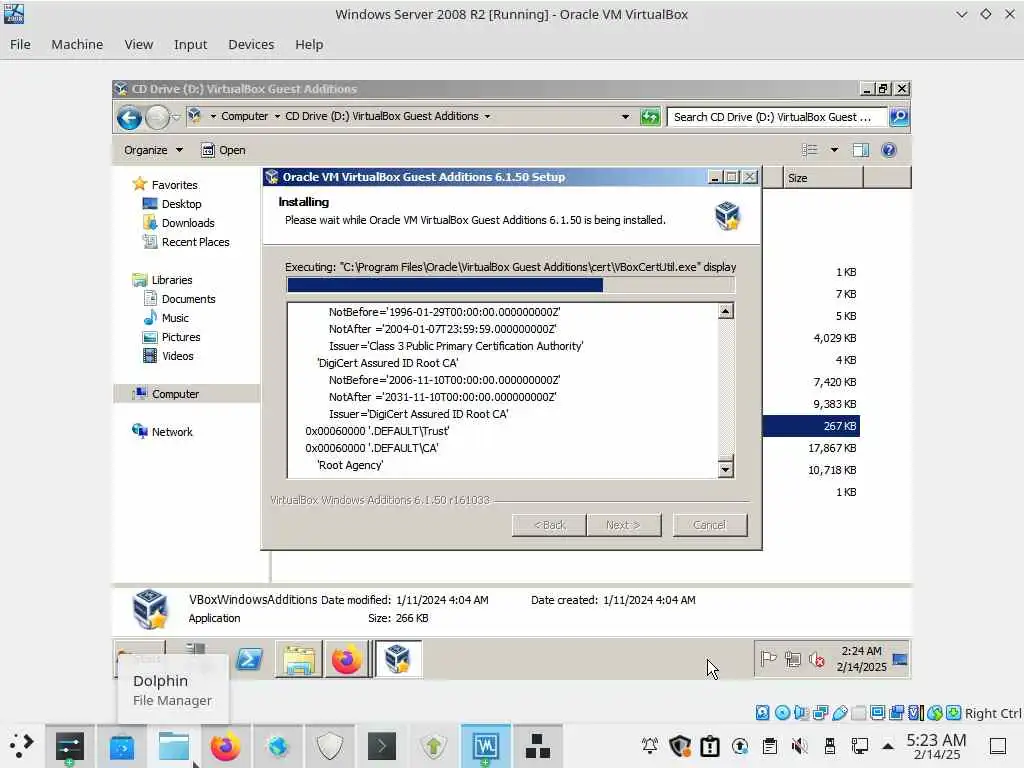The width and height of the screenshot is (1024, 768).
Task: Open Windows Explorer from the guest taskbar
Action: tap(299, 660)
